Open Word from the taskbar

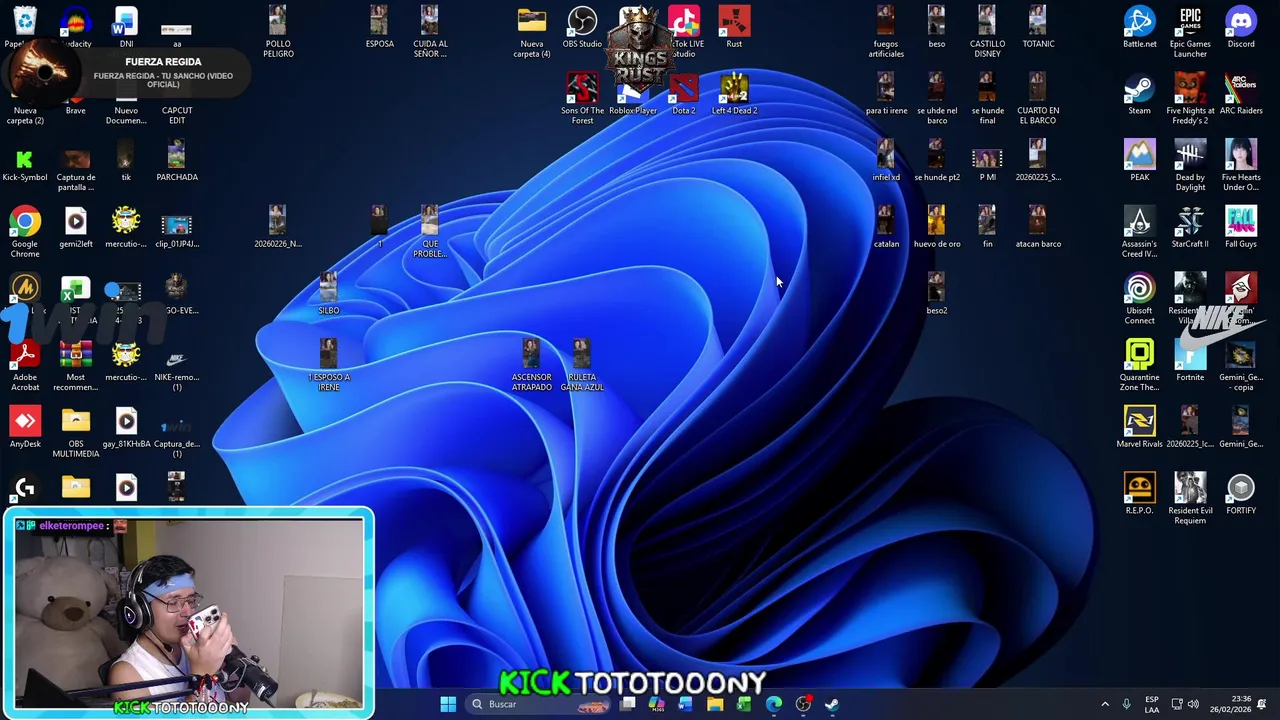pyautogui.click(x=685, y=704)
